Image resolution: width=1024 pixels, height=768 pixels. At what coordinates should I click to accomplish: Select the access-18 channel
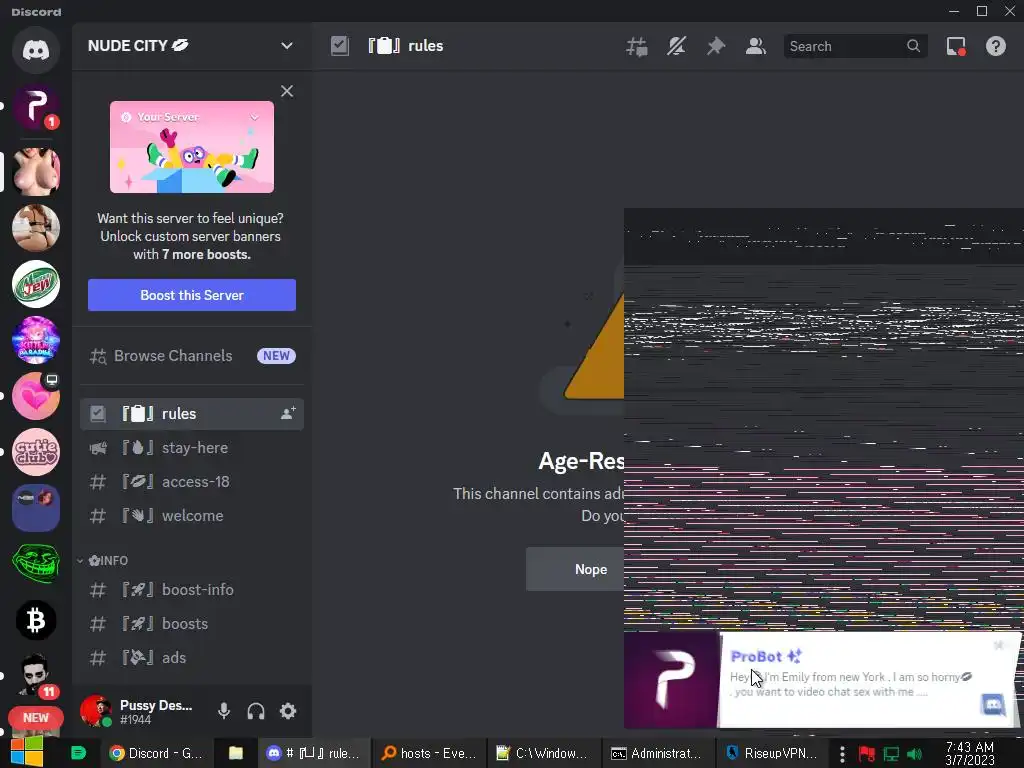click(192, 482)
